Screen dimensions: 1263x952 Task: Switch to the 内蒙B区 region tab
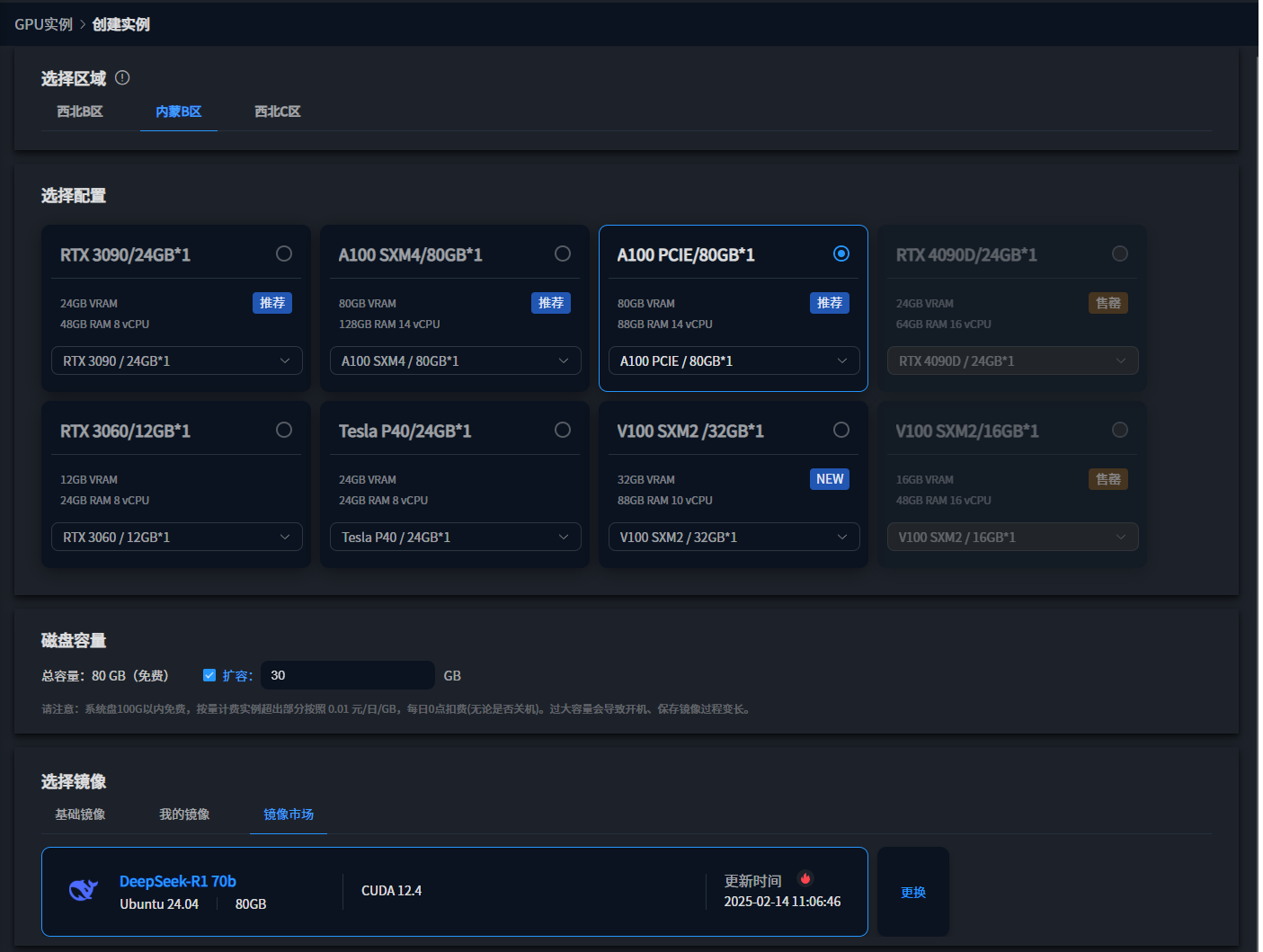click(x=179, y=111)
